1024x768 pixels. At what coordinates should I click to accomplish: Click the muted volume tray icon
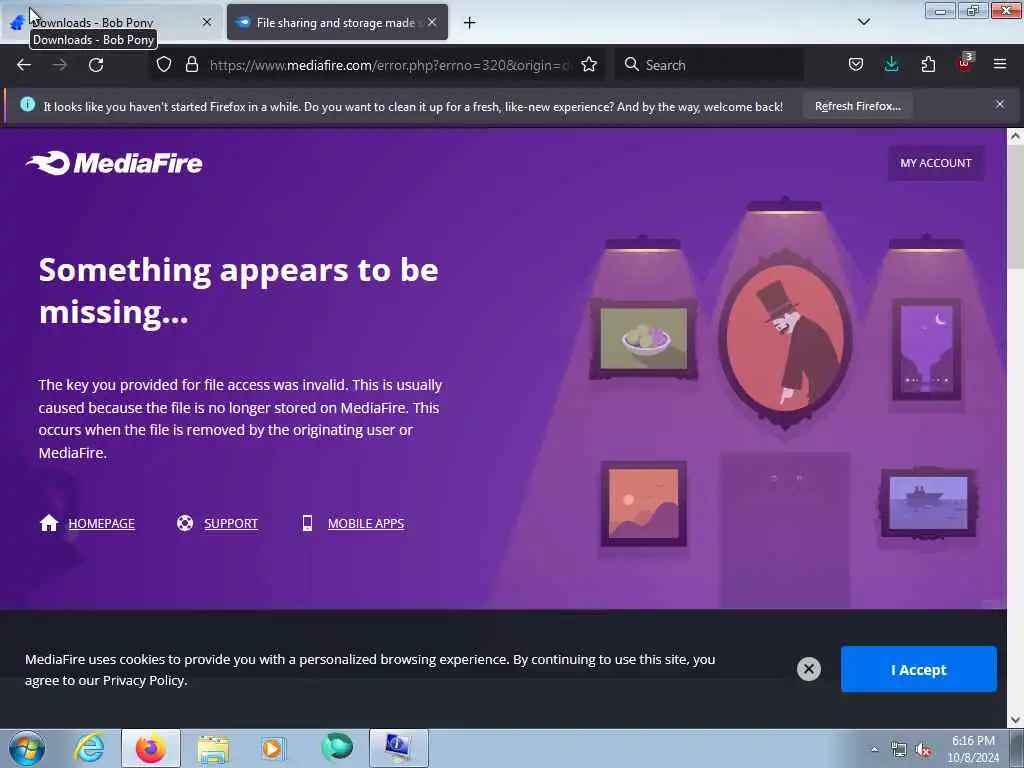pyautogui.click(x=923, y=750)
